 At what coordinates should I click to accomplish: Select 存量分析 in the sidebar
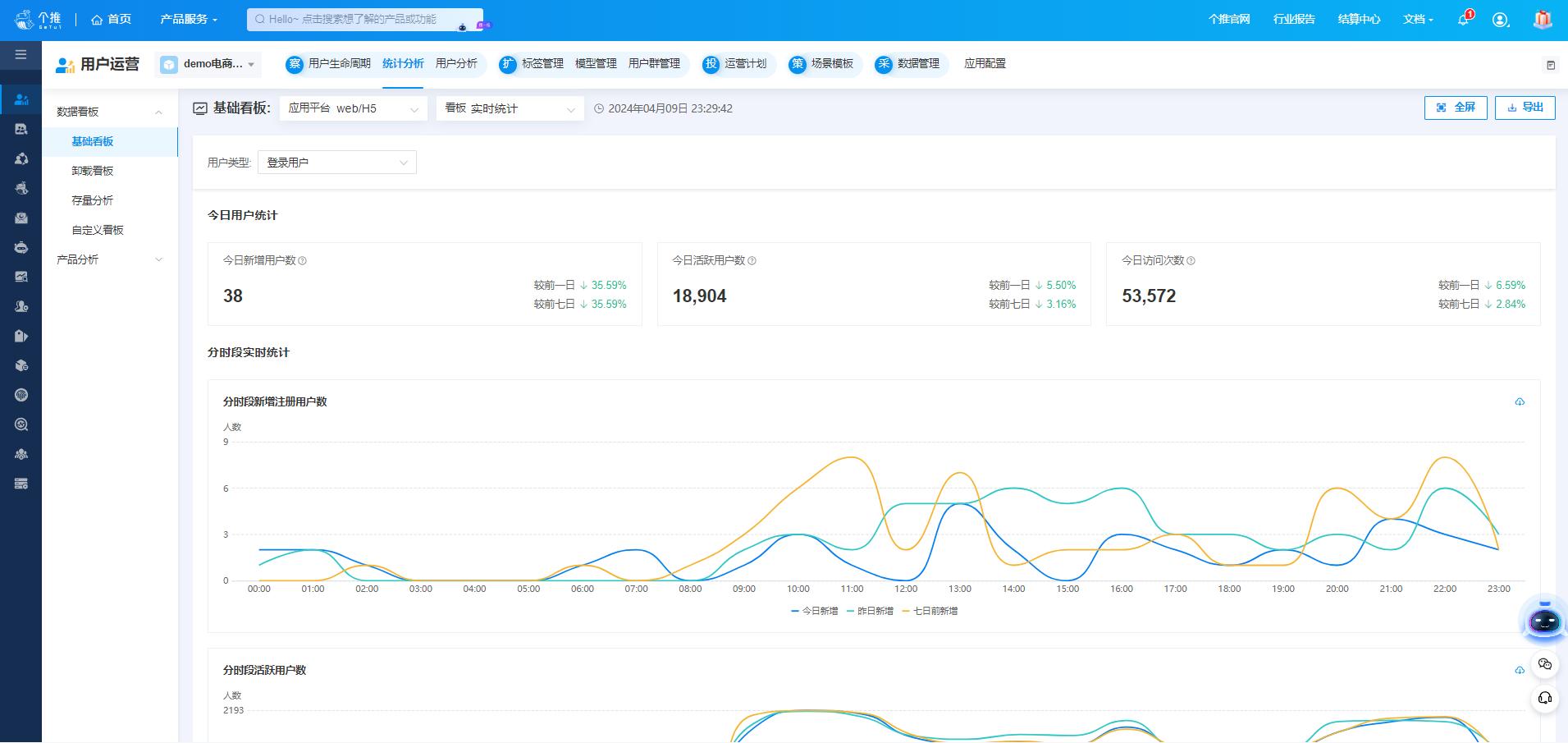pyautogui.click(x=110, y=200)
